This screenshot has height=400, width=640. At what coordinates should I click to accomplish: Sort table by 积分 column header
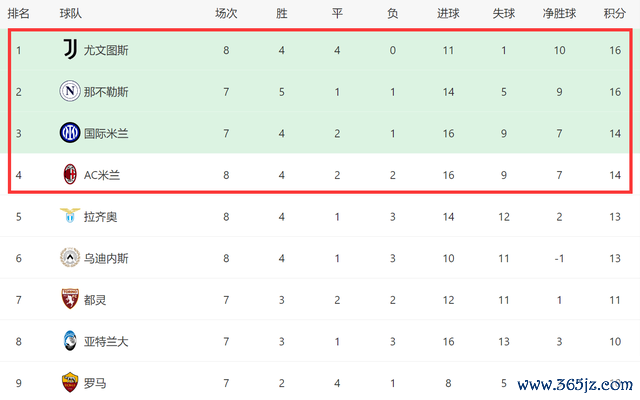point(615,13)
